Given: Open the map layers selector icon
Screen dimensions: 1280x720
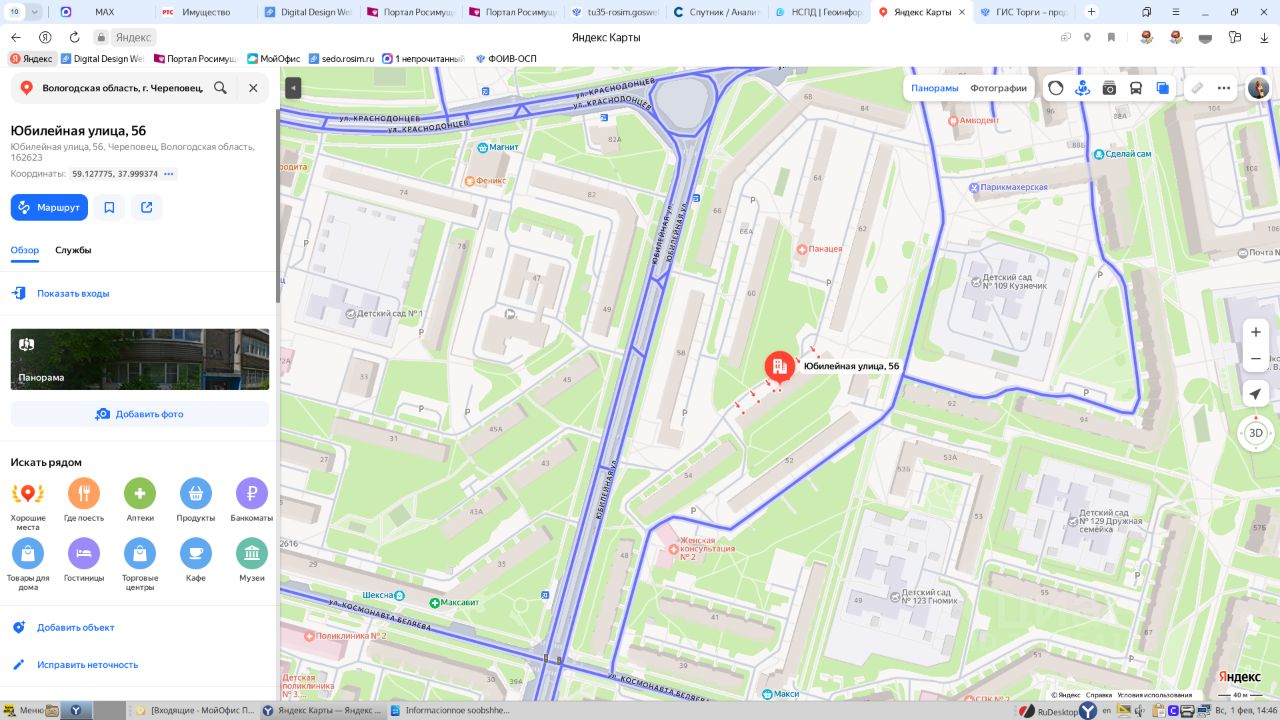Looking at the screenshot, I should coord(1162,88).
